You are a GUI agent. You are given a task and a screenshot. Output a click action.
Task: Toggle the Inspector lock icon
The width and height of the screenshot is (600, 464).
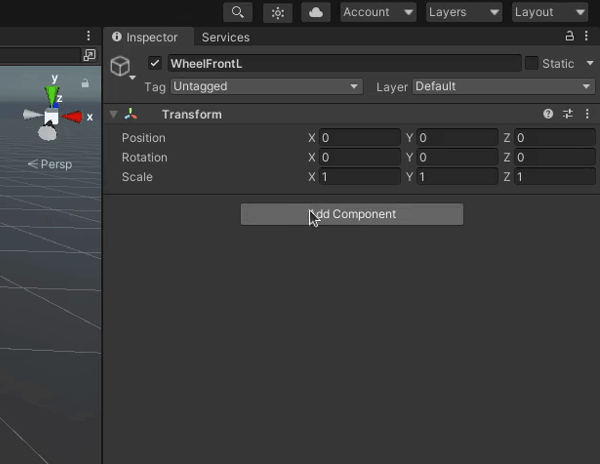[x=570, y=37]
